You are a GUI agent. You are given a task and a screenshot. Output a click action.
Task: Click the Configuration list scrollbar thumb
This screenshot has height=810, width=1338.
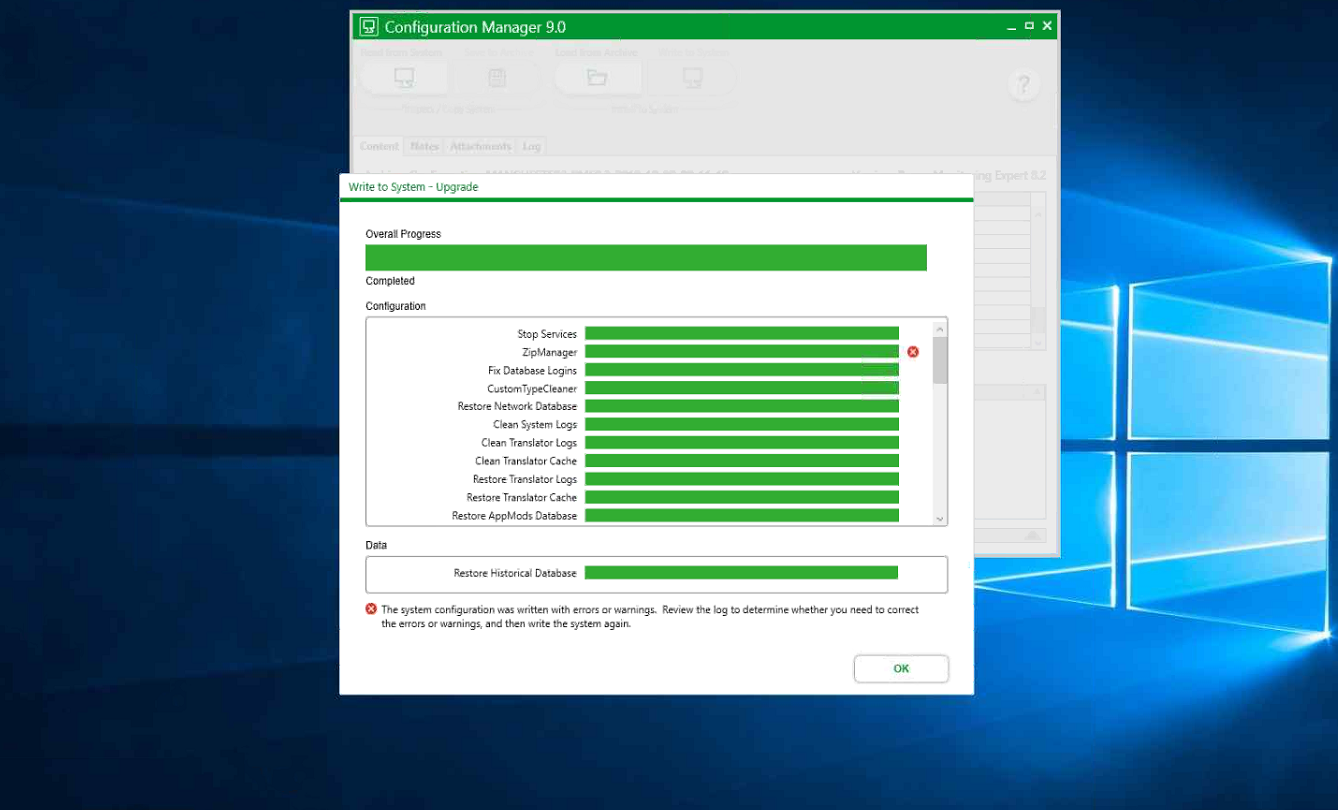[x=940, y=361]
